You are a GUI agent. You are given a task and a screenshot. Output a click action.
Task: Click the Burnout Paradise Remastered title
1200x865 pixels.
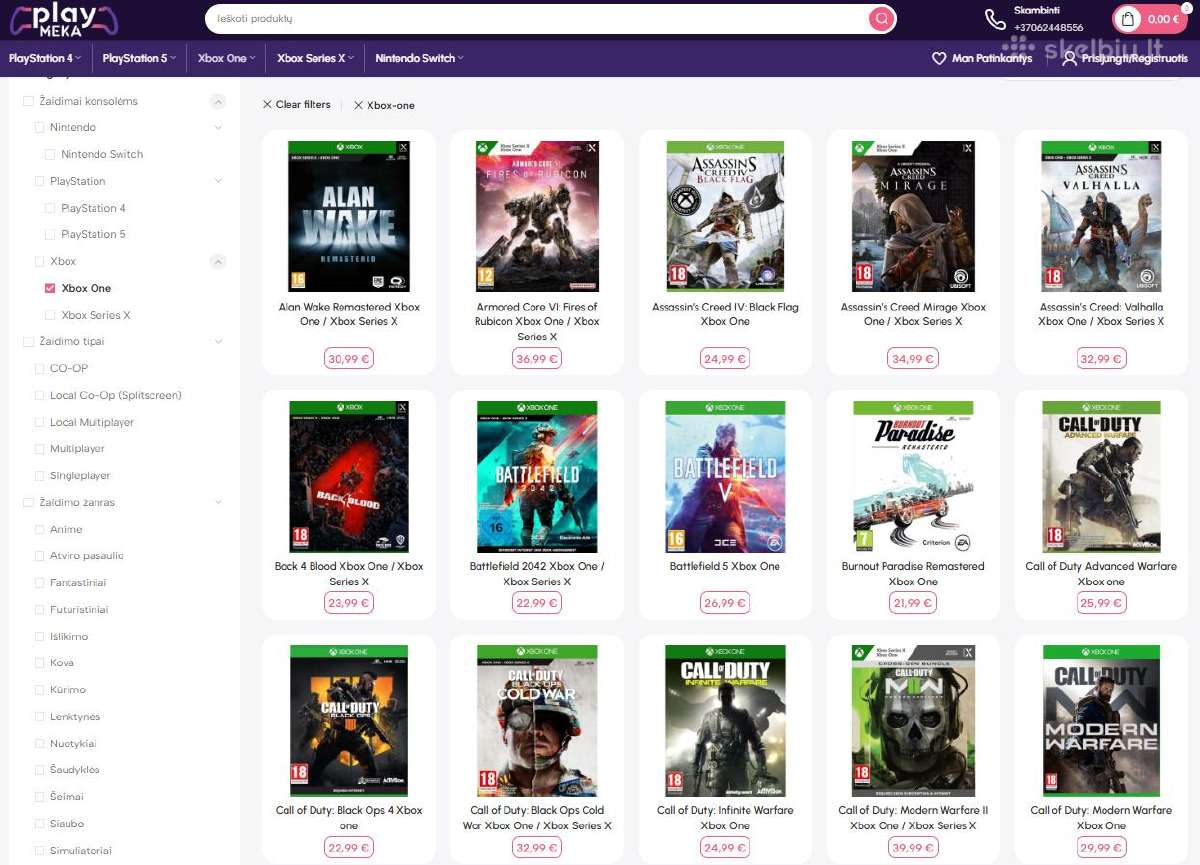coord(913,574)
